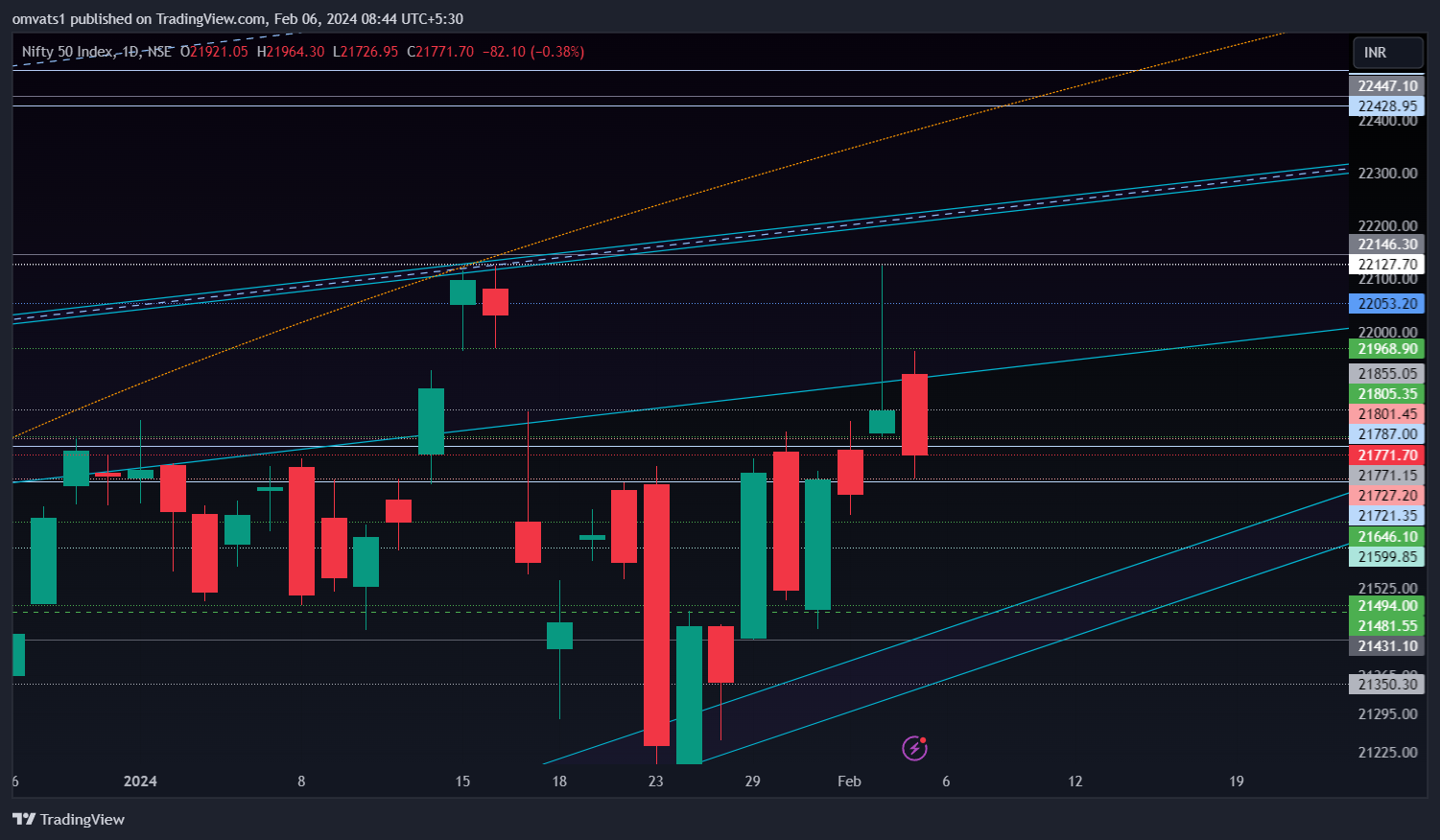1440x840 pixels.
Task: Click the Nifty 50 Index symbol title
Action: [x=67, y=52]
